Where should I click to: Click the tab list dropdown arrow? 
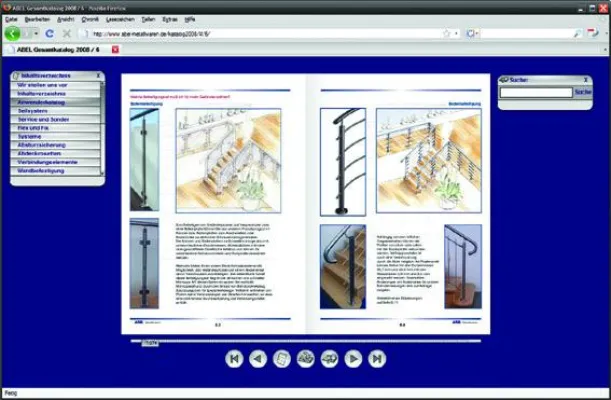click(605, 50)
